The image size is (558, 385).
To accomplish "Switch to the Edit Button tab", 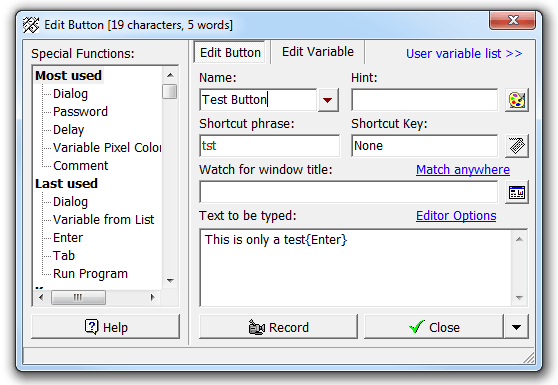I will click(x=230, y=53).
